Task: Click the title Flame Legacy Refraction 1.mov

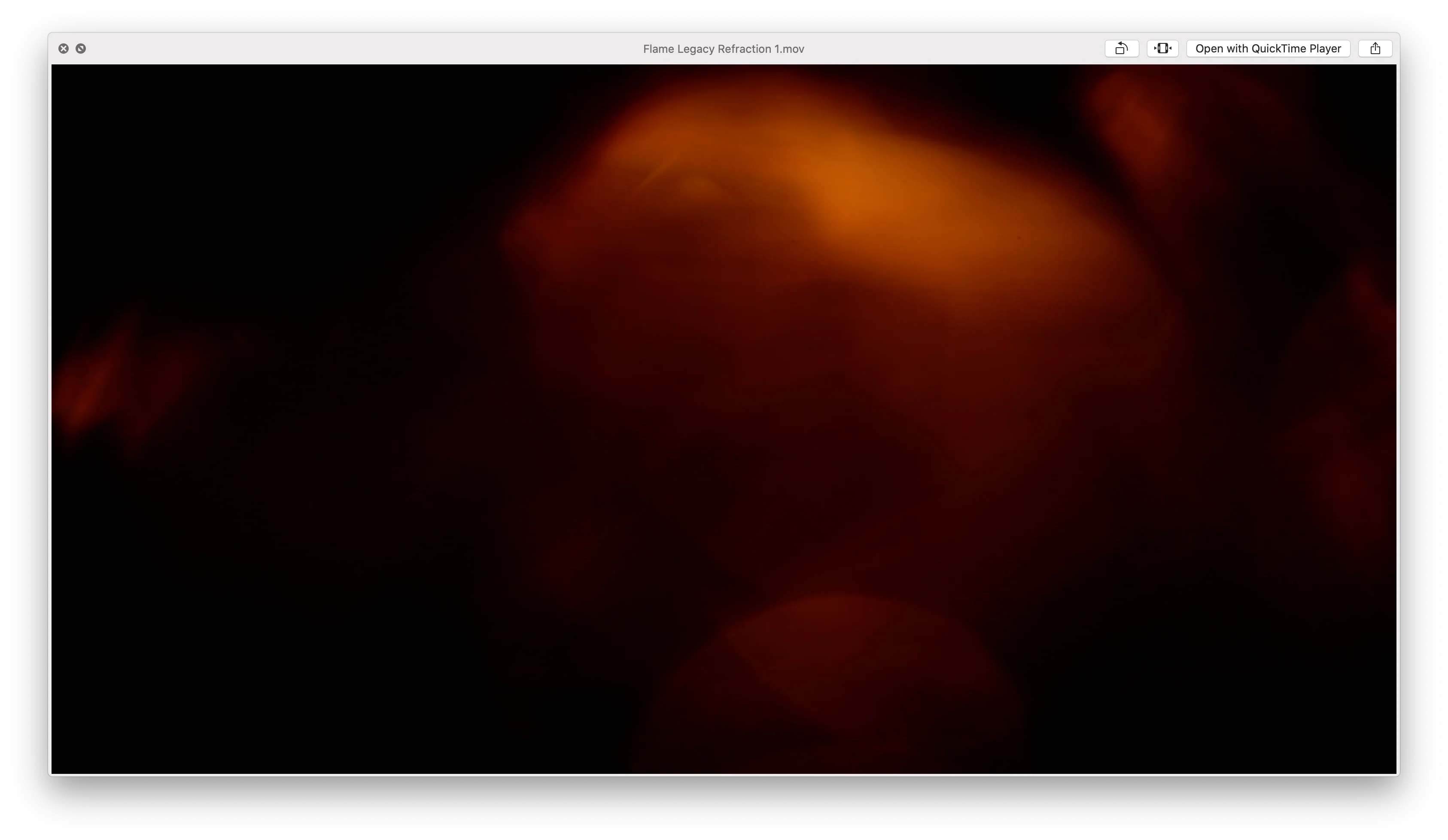Action: (x=724, y=49)
